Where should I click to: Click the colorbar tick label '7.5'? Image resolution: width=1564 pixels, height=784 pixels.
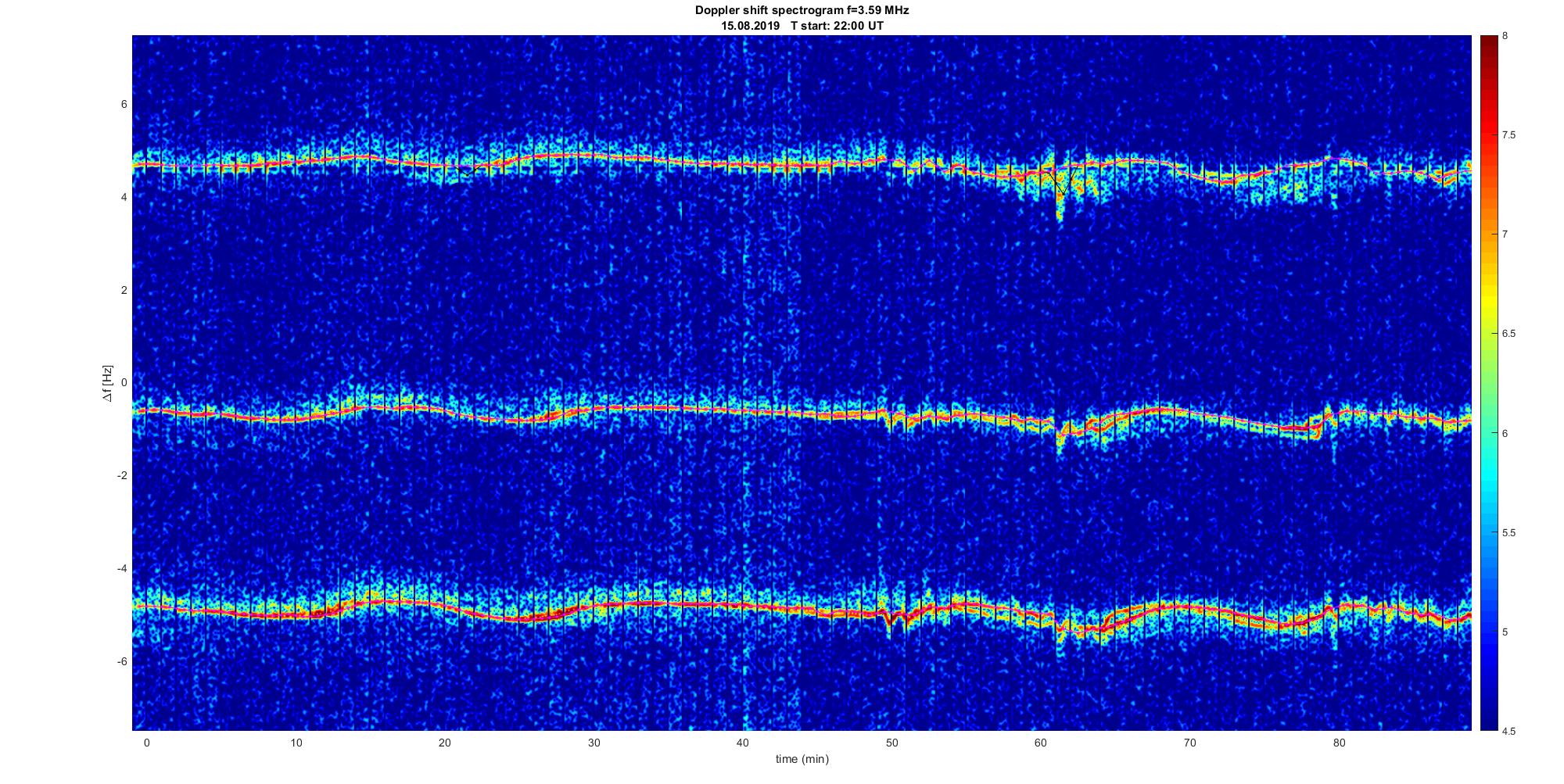tap(1508, 135)
